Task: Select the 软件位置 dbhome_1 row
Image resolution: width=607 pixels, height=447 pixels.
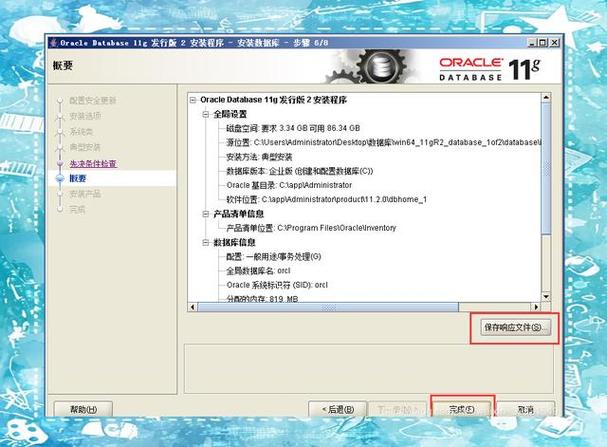Action: pos(326,199)
